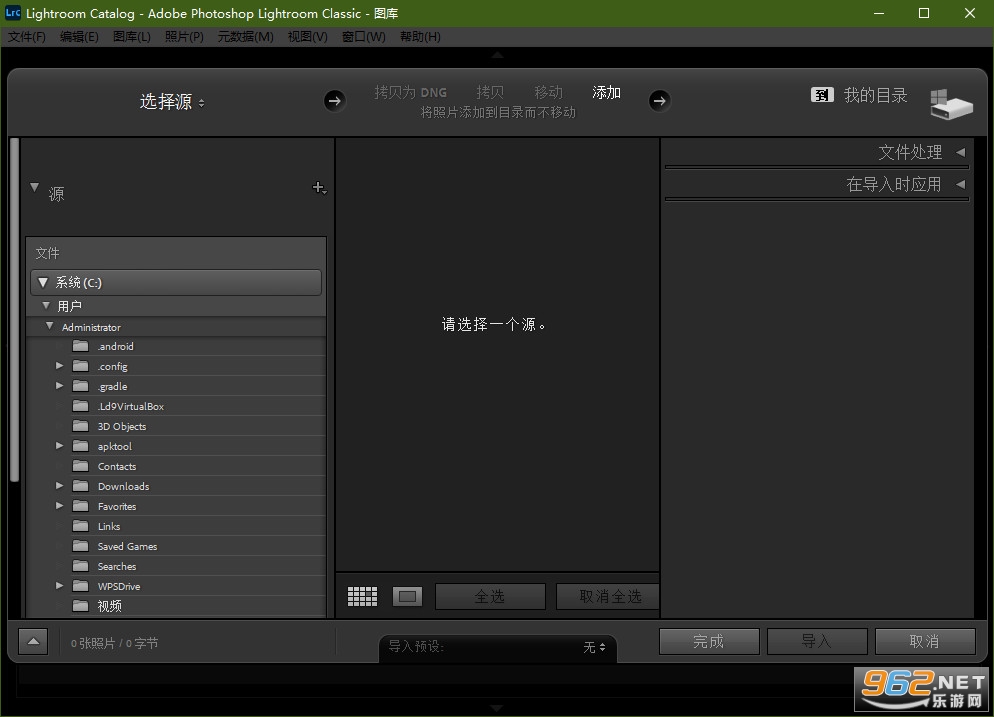
Task: Collapse top panel using the top arrow
Action: [x=497, y=55]
